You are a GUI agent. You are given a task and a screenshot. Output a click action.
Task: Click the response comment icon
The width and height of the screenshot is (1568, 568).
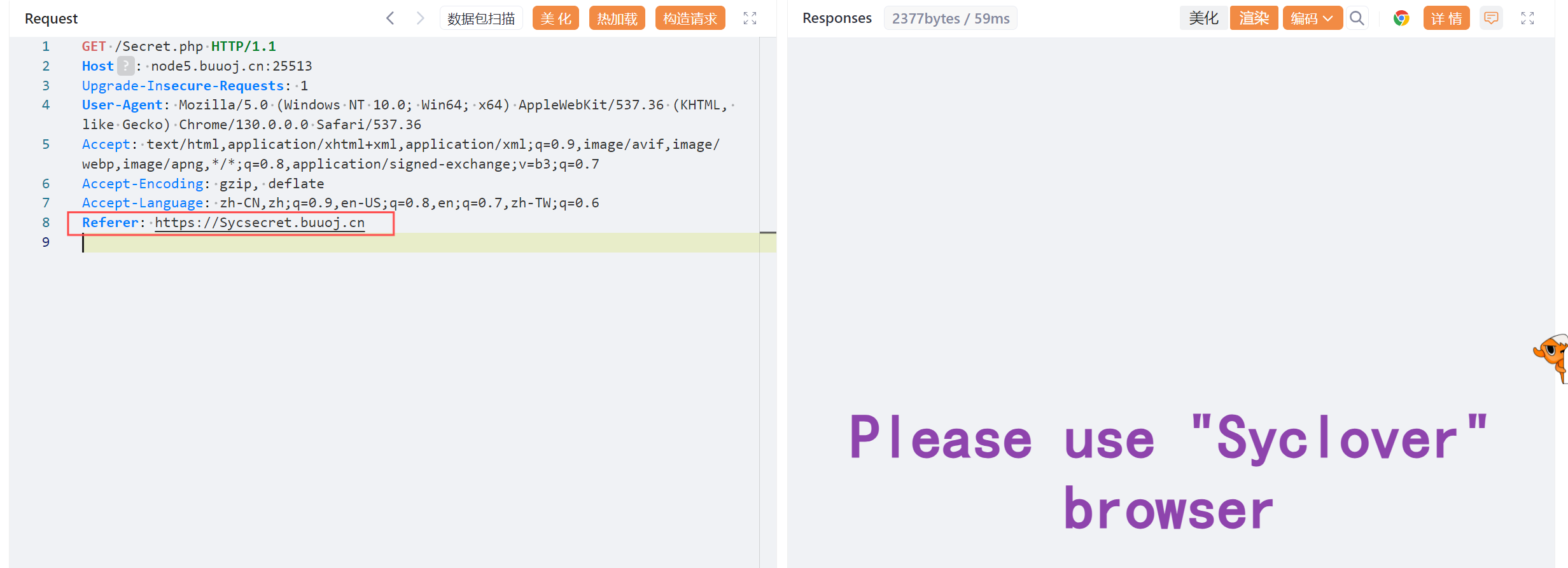pos(1491,18)
